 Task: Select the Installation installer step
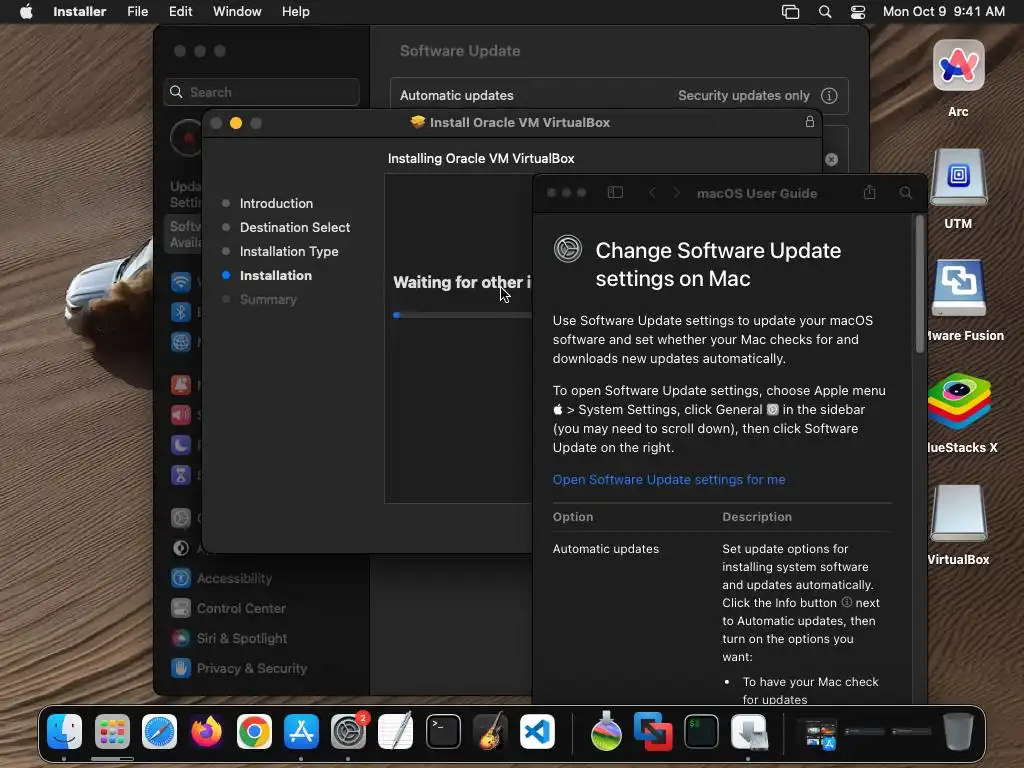(x=276, y=276)
